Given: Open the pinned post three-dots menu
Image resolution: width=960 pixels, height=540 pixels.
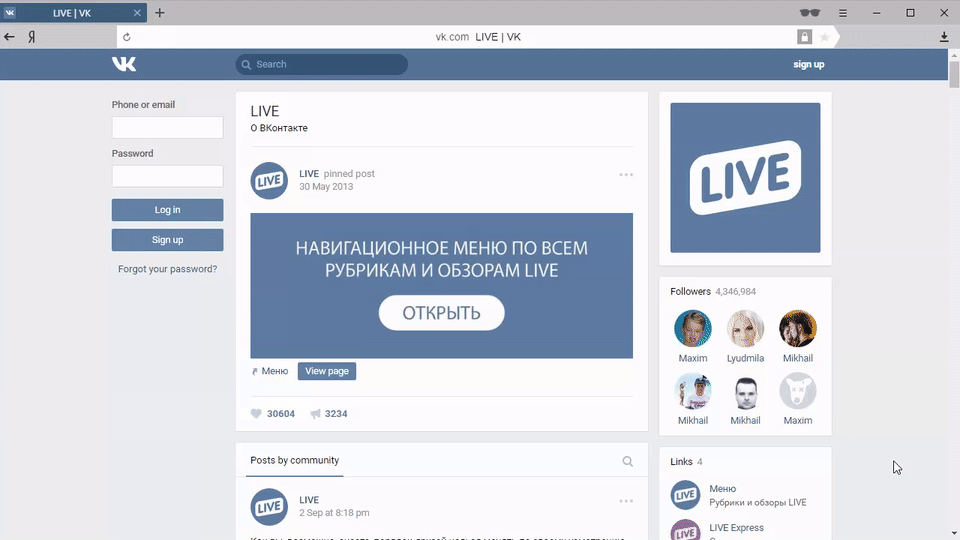Looking at the screenshot, I should coord(626,175).
